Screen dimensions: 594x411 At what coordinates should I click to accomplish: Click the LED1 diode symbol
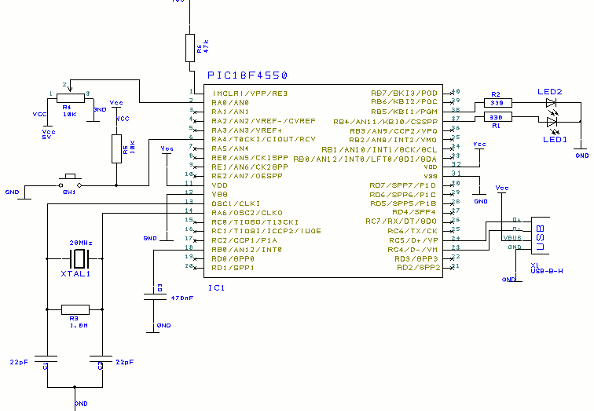point(551,122)
